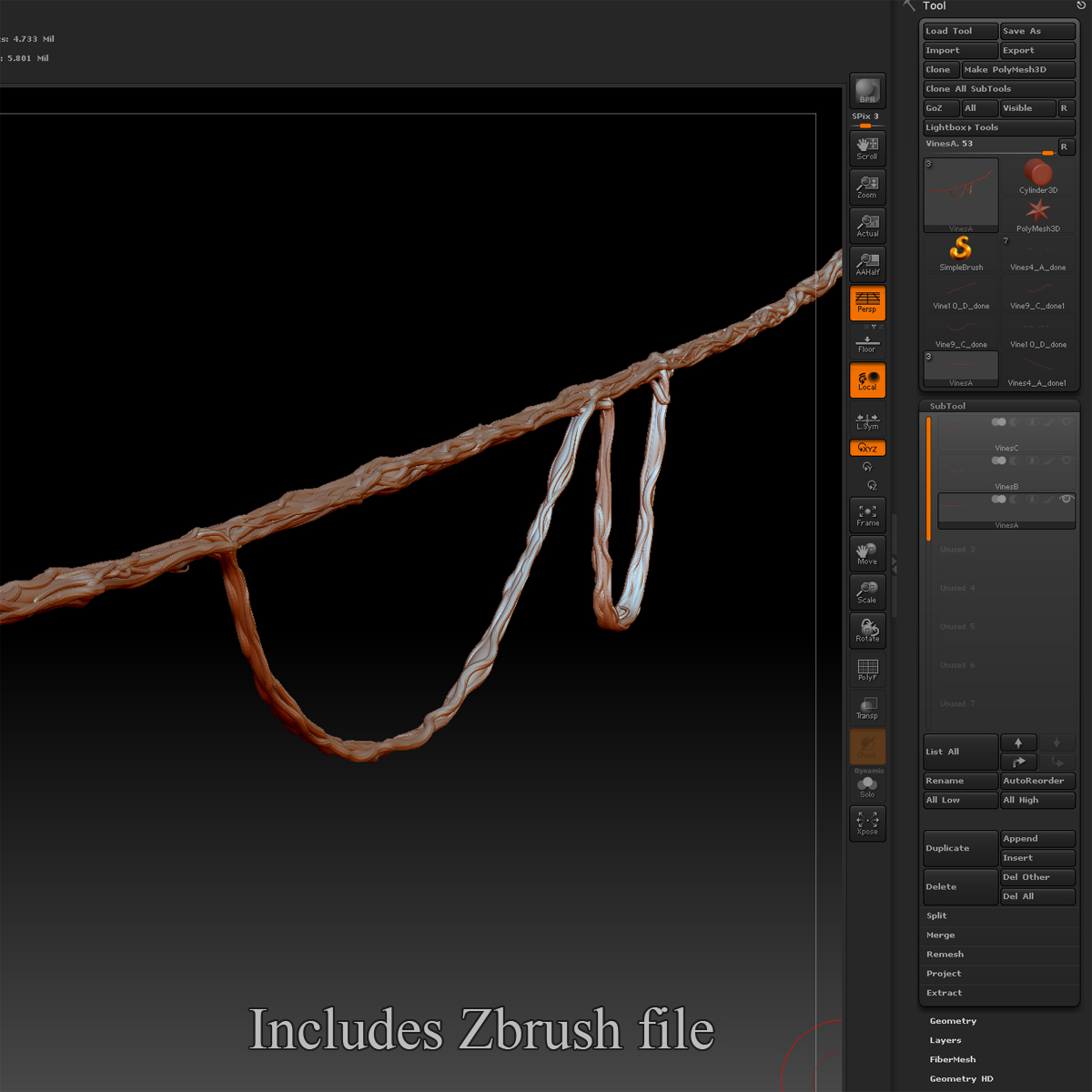
Task: Click Make PolyMesh3D
Action: pyautogui.click(x=1018, y=70)
